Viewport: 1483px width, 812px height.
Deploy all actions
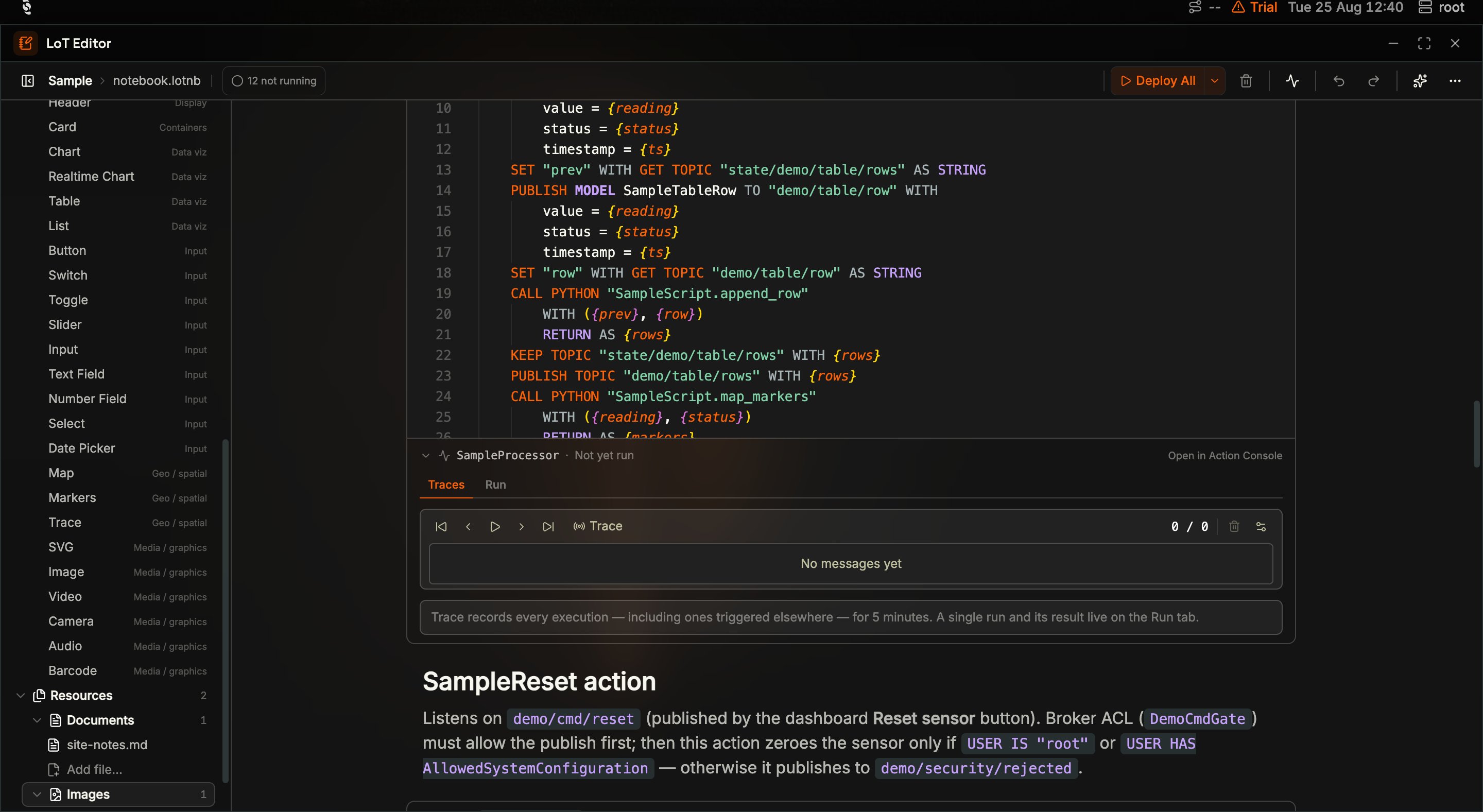pyautogui.click(x=1158, y=80)
